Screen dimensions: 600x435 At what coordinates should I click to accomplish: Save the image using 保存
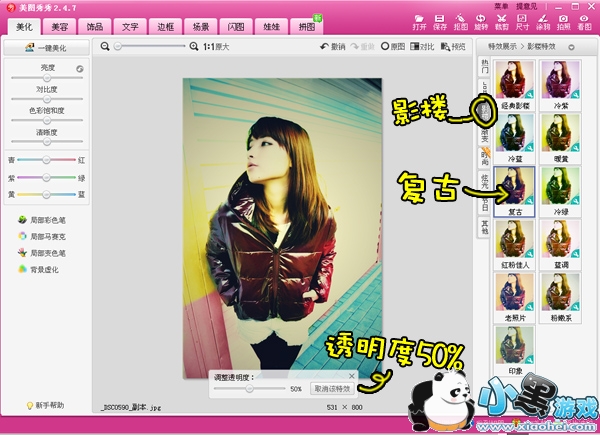pyautogui.click(x=440, y=23)
